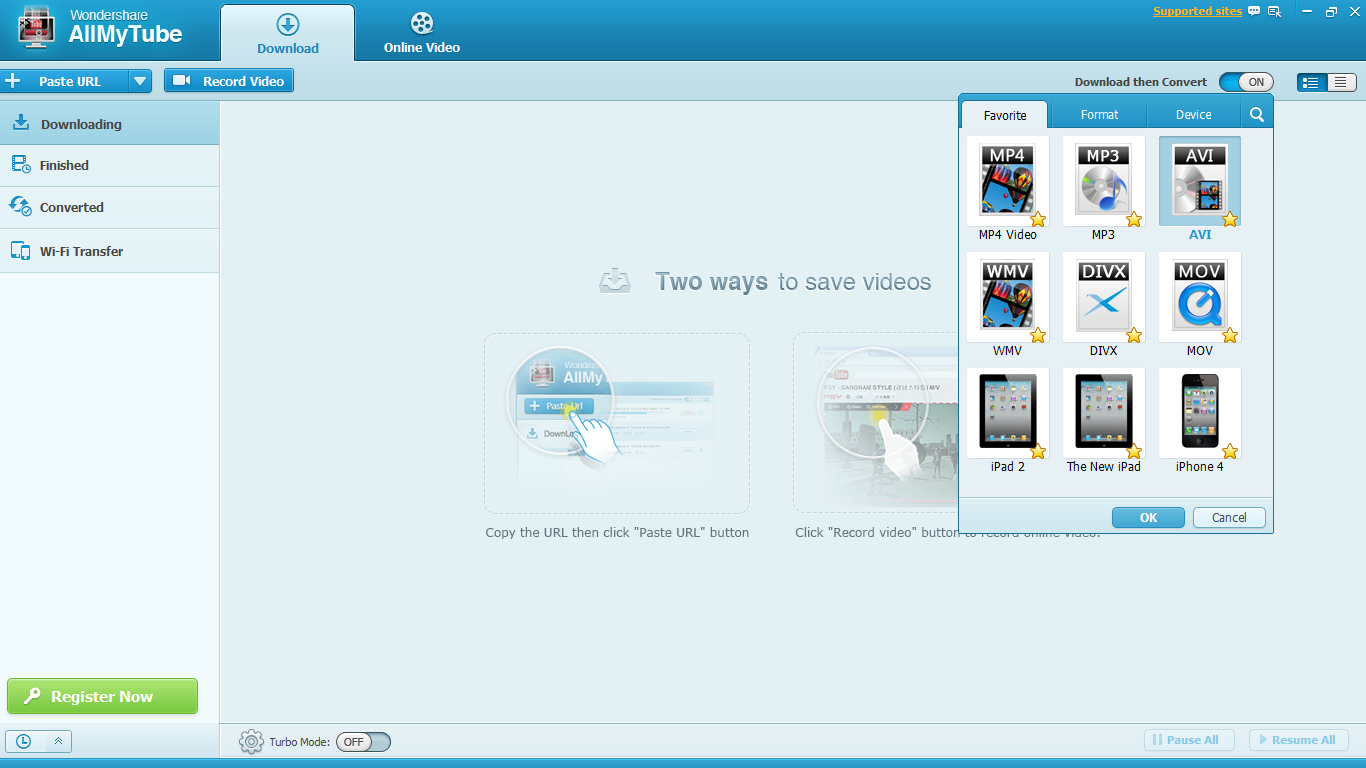
Task: Open the Device tab in format picker
Action: point(1193,115)
